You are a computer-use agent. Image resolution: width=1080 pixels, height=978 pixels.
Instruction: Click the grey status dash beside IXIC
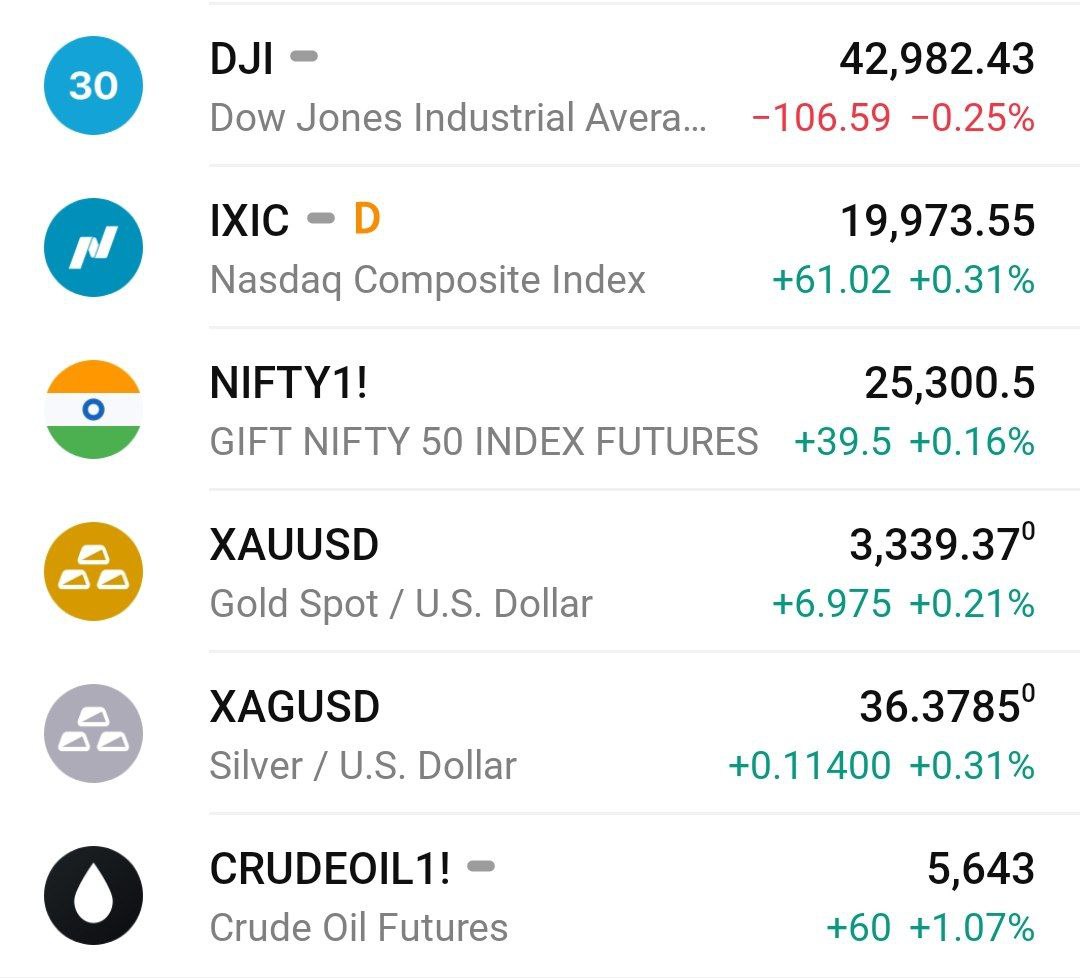[x=320, y=218]
